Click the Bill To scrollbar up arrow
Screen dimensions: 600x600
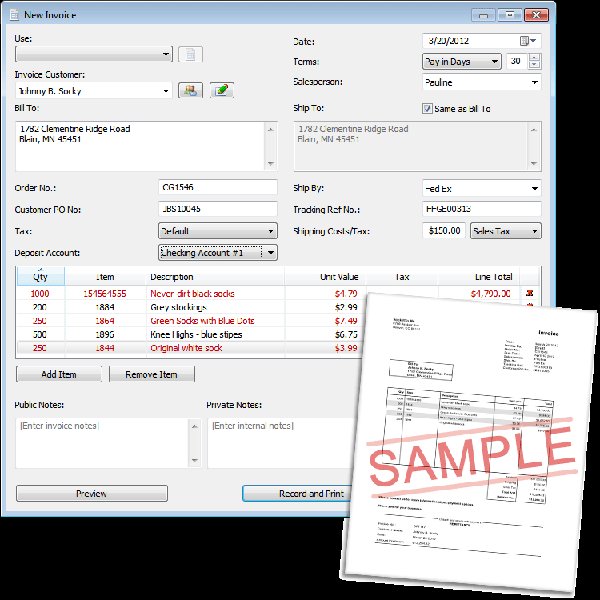(x=271, y=130)
